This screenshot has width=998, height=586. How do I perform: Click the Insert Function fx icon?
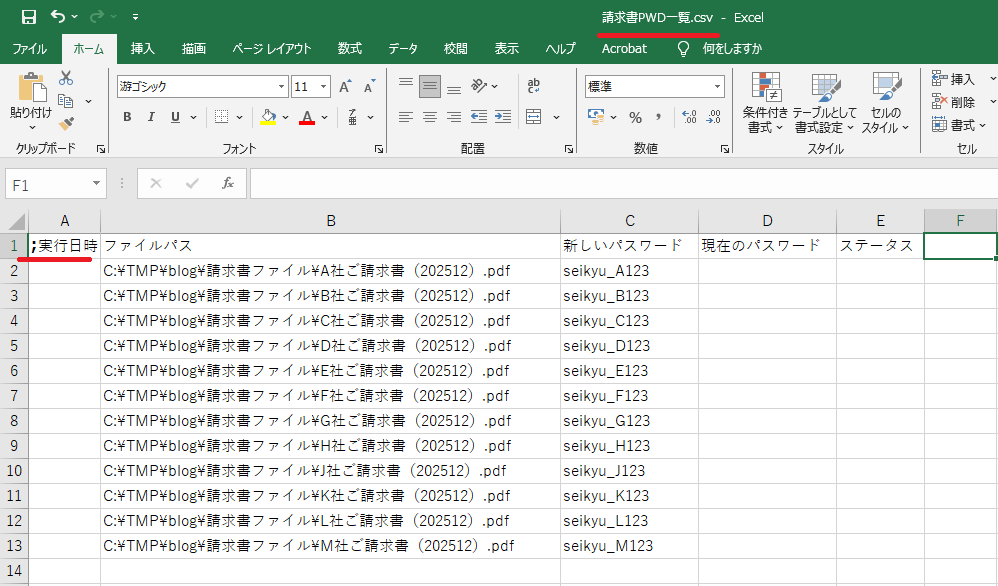[x=228, y=183]
